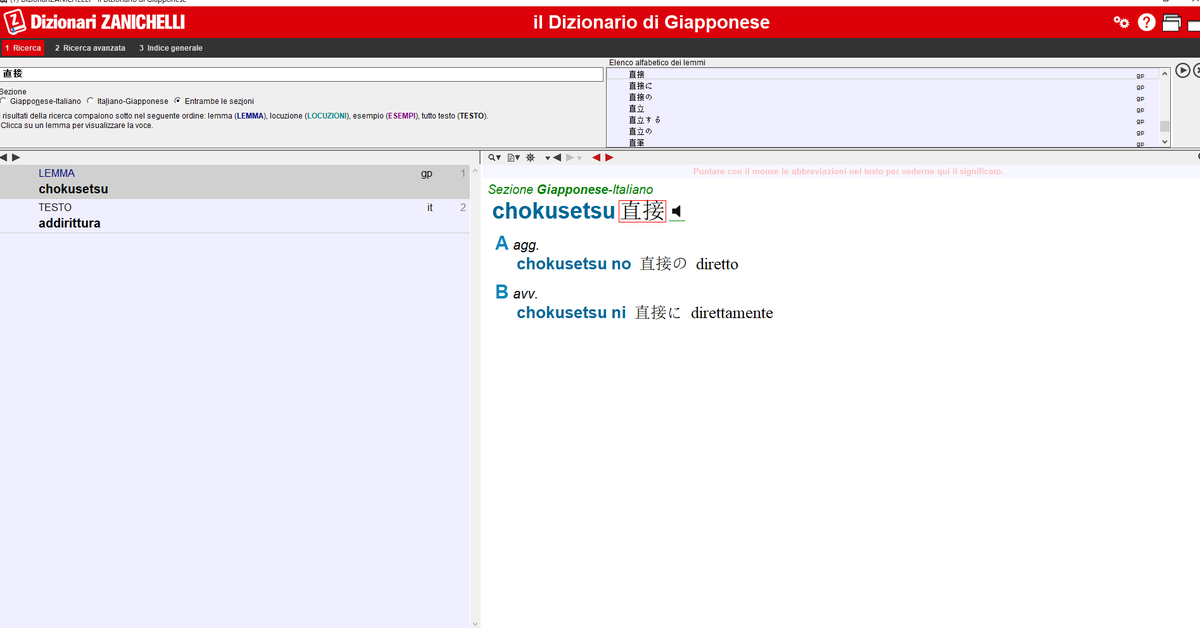1200x628 pixels.
Task: Start search with round play button
Action: pos(1183,70)
